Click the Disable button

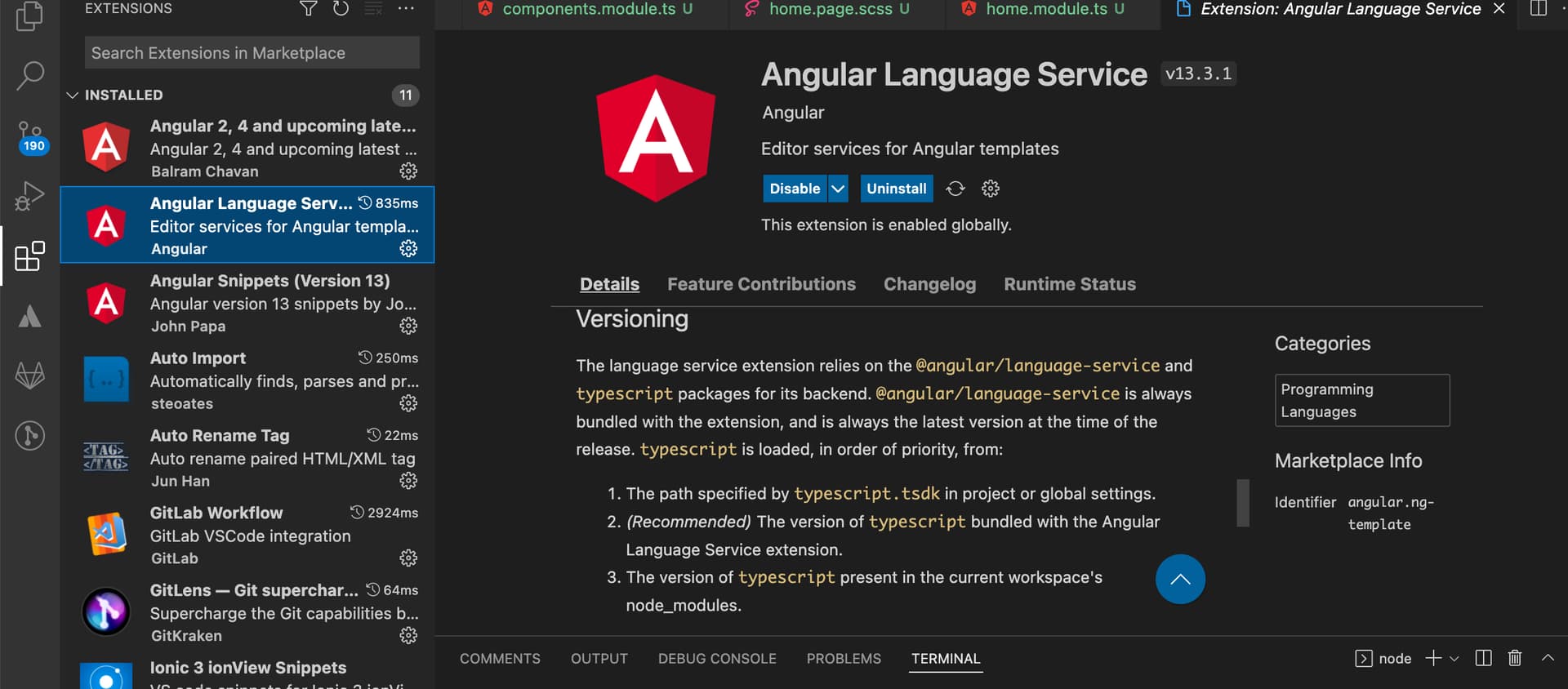click(795, 189)
